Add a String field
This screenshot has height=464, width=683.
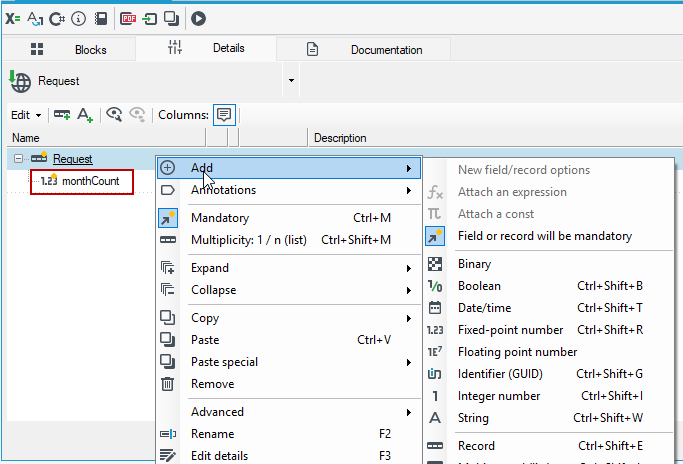[x=549, y=418]
